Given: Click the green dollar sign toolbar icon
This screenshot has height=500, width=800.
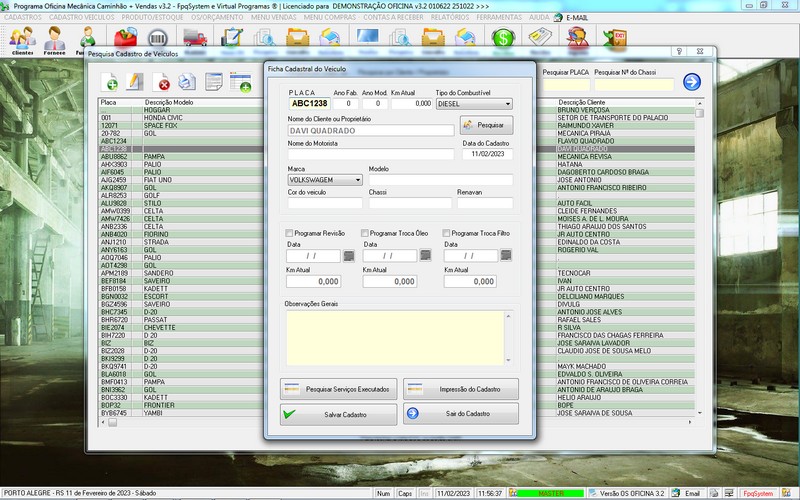Looking at the screenshot, I should coord(503,38).
